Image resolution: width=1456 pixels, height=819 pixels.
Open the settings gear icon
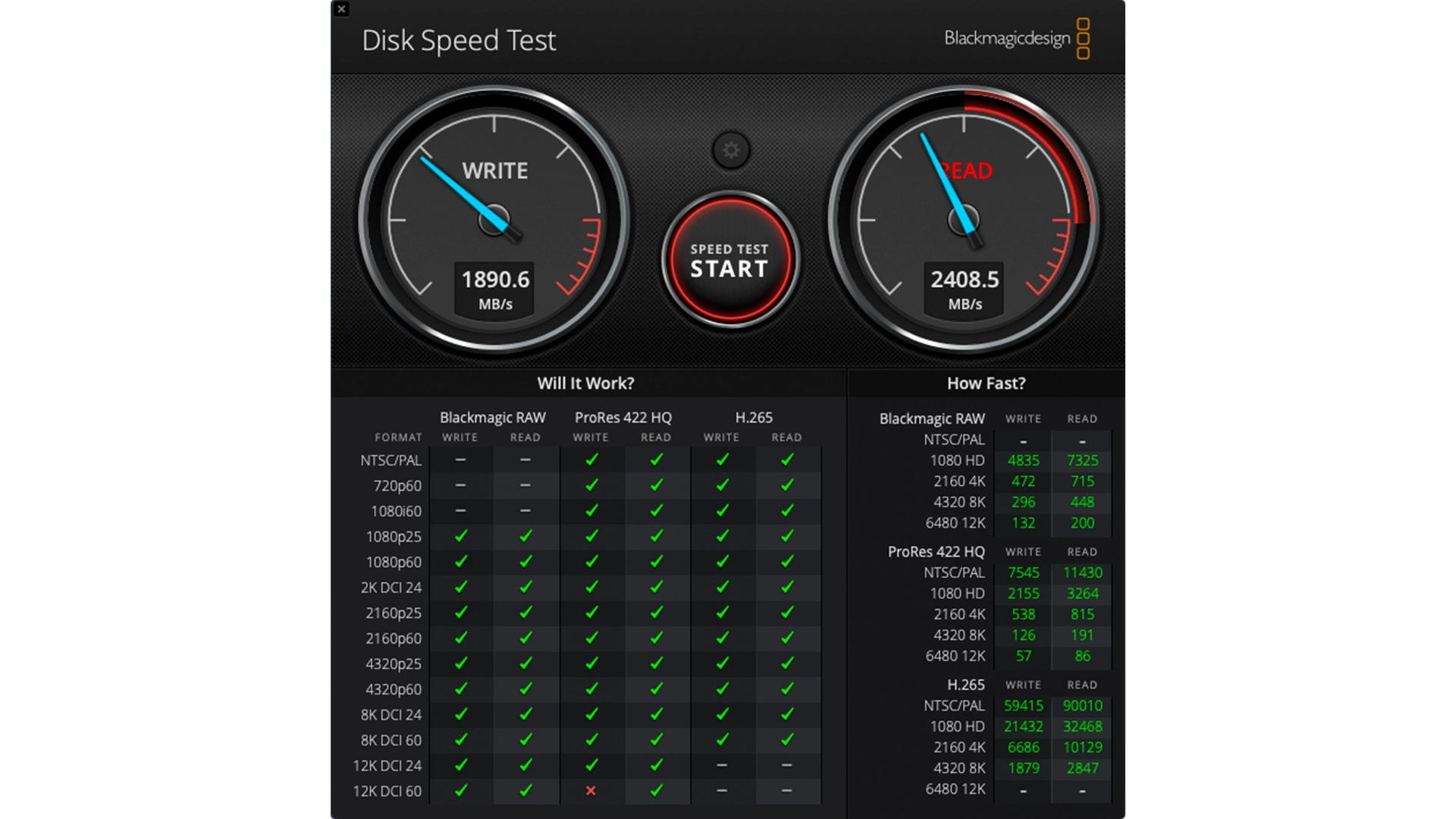tap(731, 150)
